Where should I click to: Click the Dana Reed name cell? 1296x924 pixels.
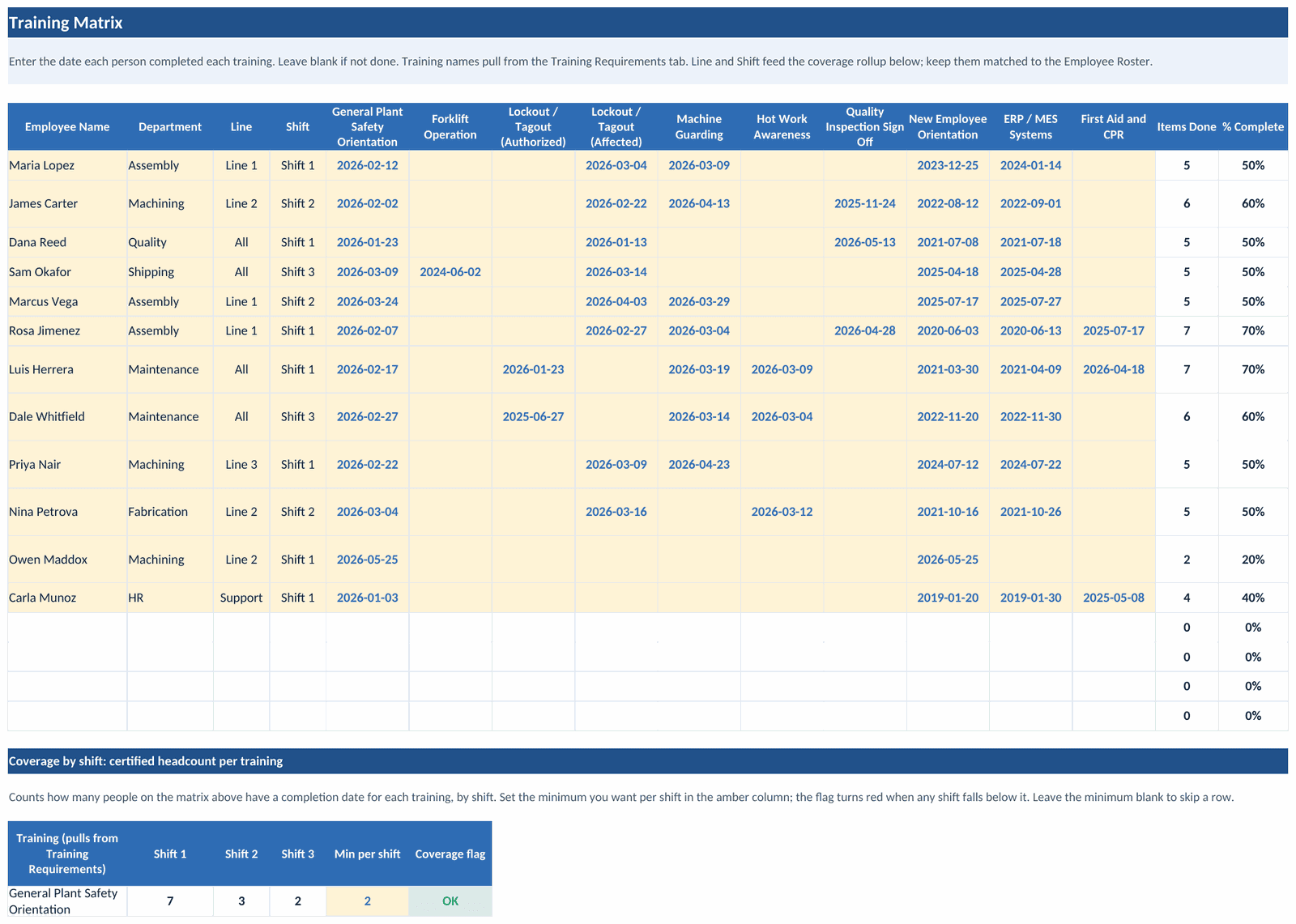(67, 242)
